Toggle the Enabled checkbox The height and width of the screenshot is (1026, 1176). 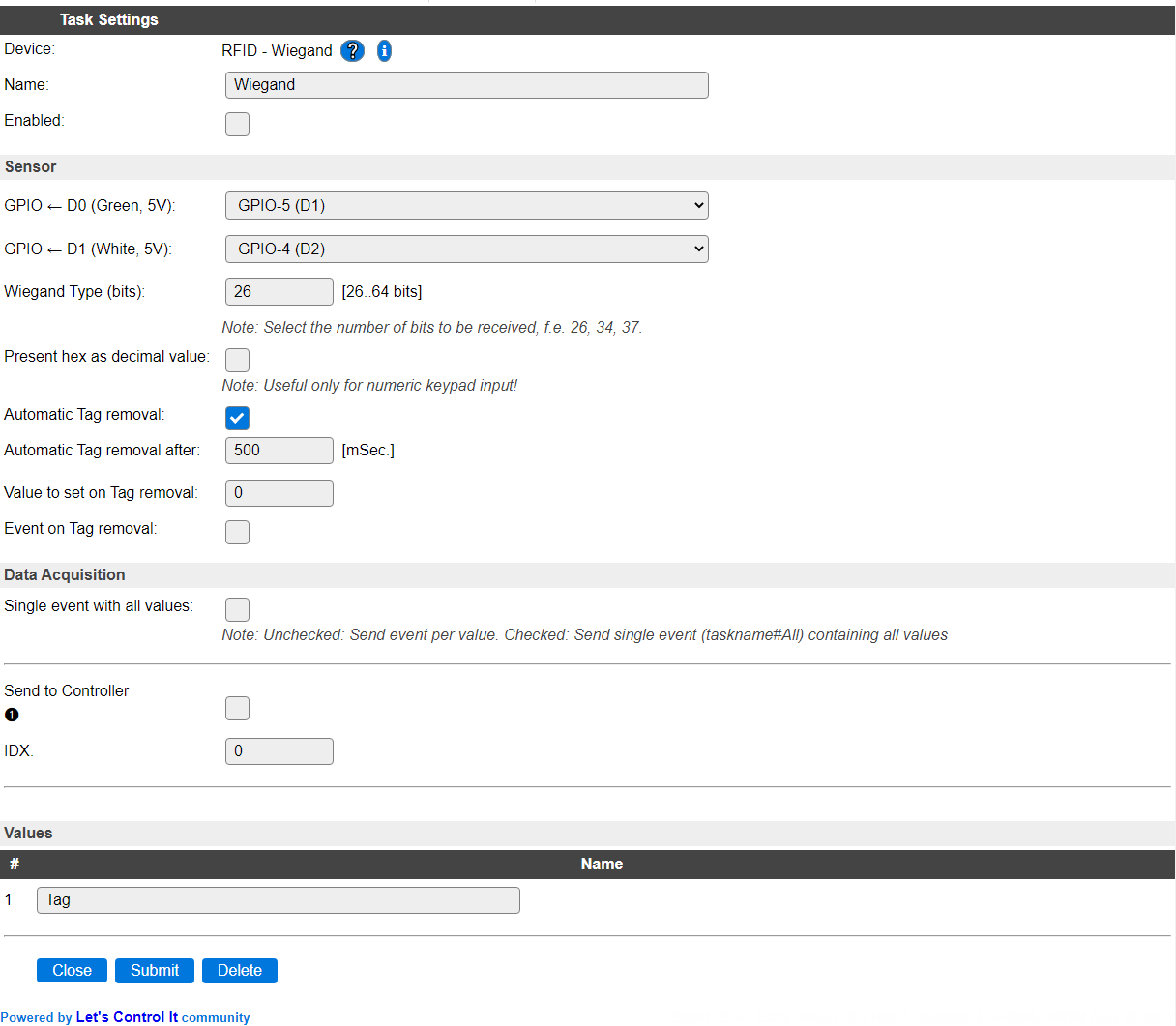pos(237,124)
